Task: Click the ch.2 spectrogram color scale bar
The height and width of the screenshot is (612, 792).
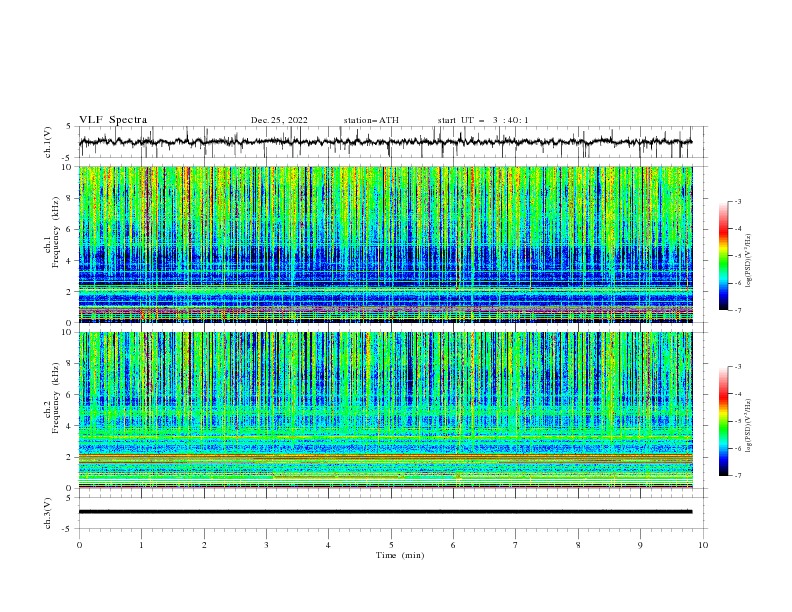Action: (x=723, y=421)
